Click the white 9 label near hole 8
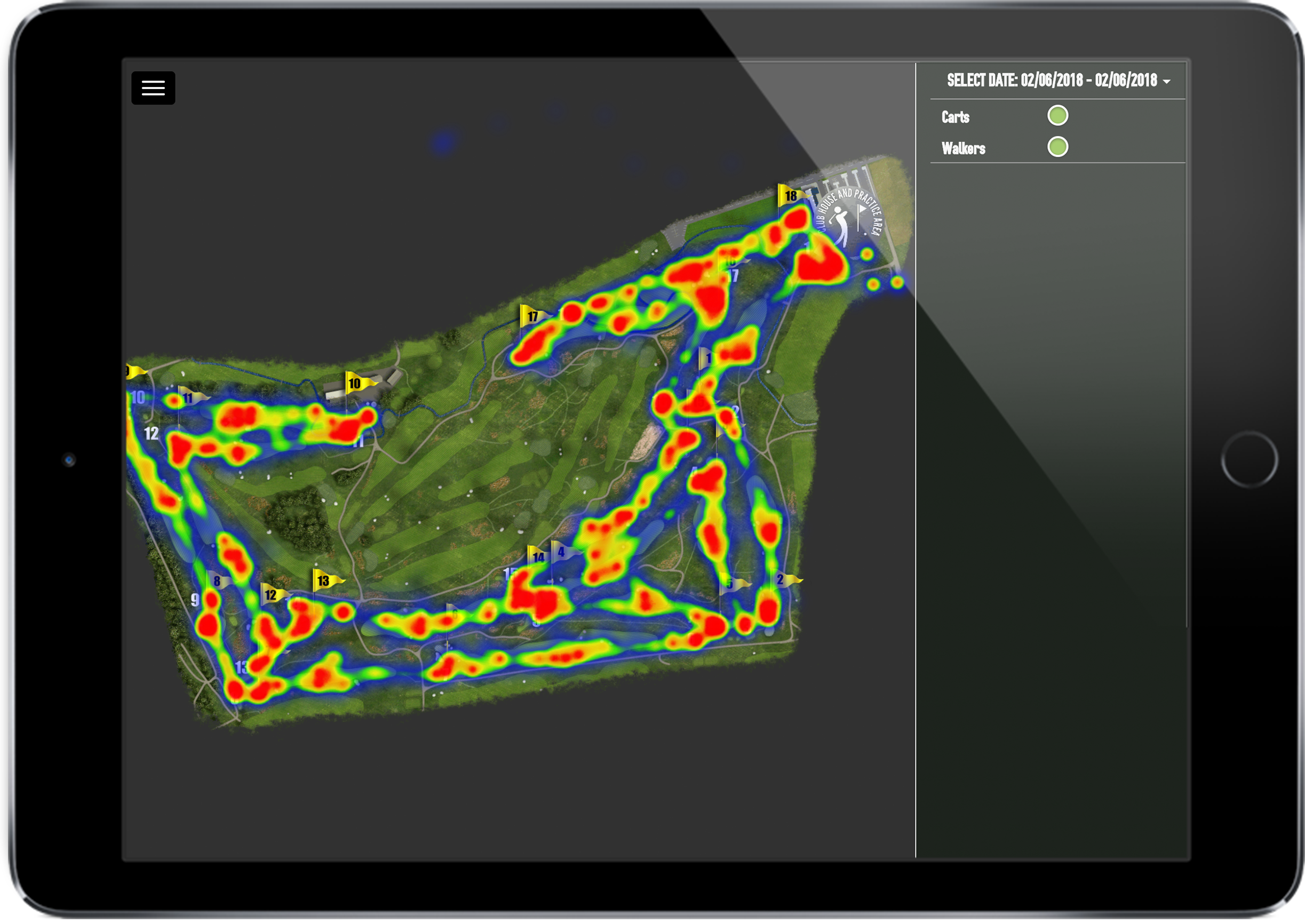The image size is (1305, 924). [x=195, y=600]
